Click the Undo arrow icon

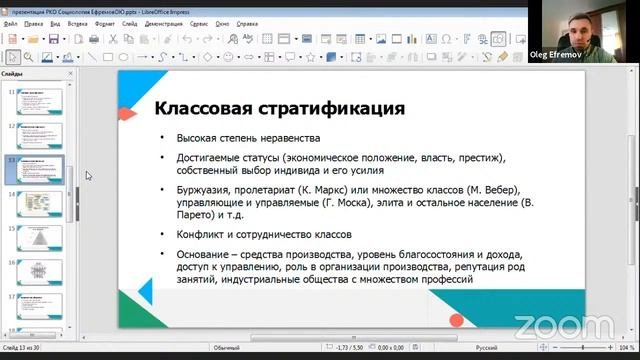187,39
